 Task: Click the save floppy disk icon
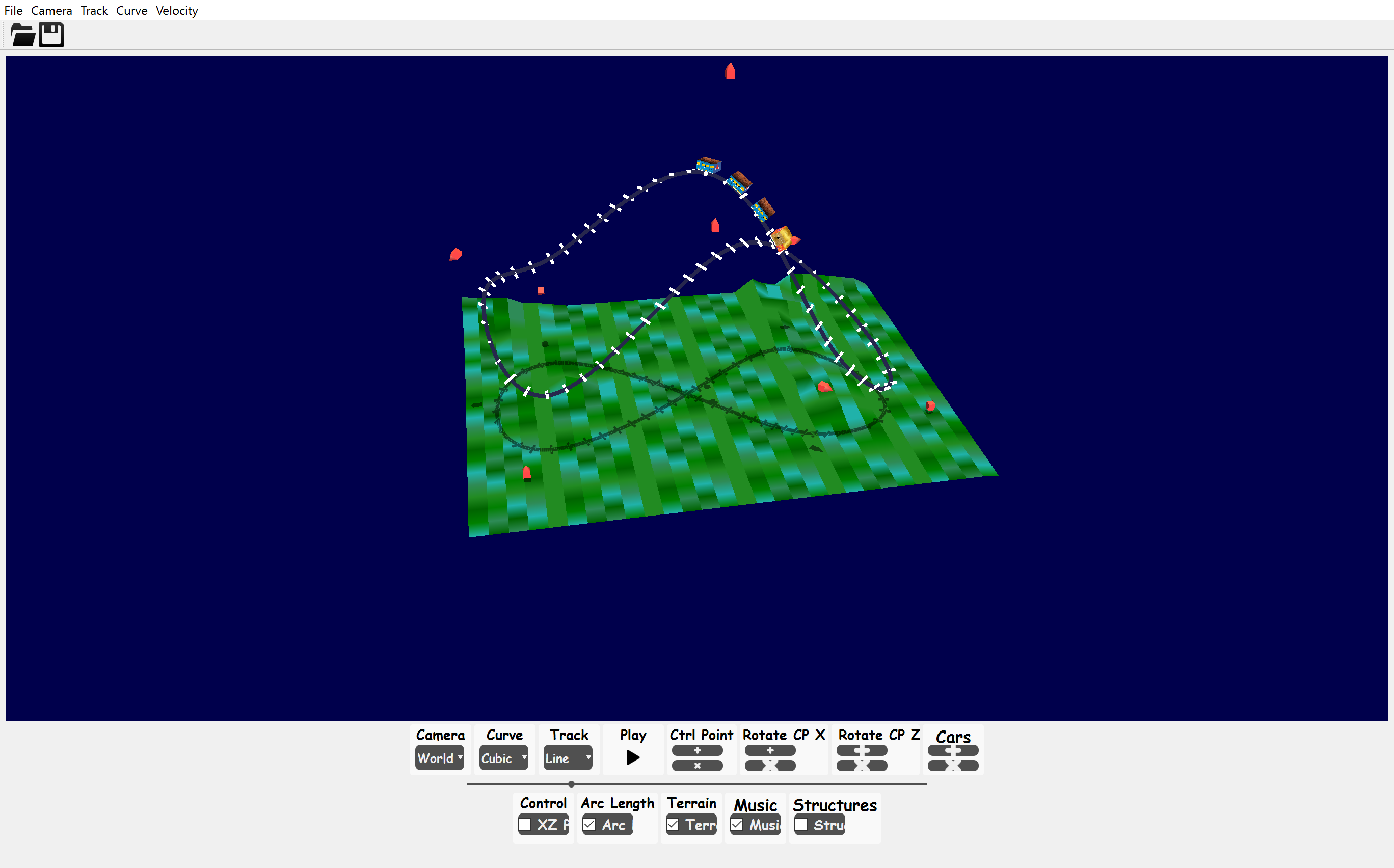tap(51, 36)
